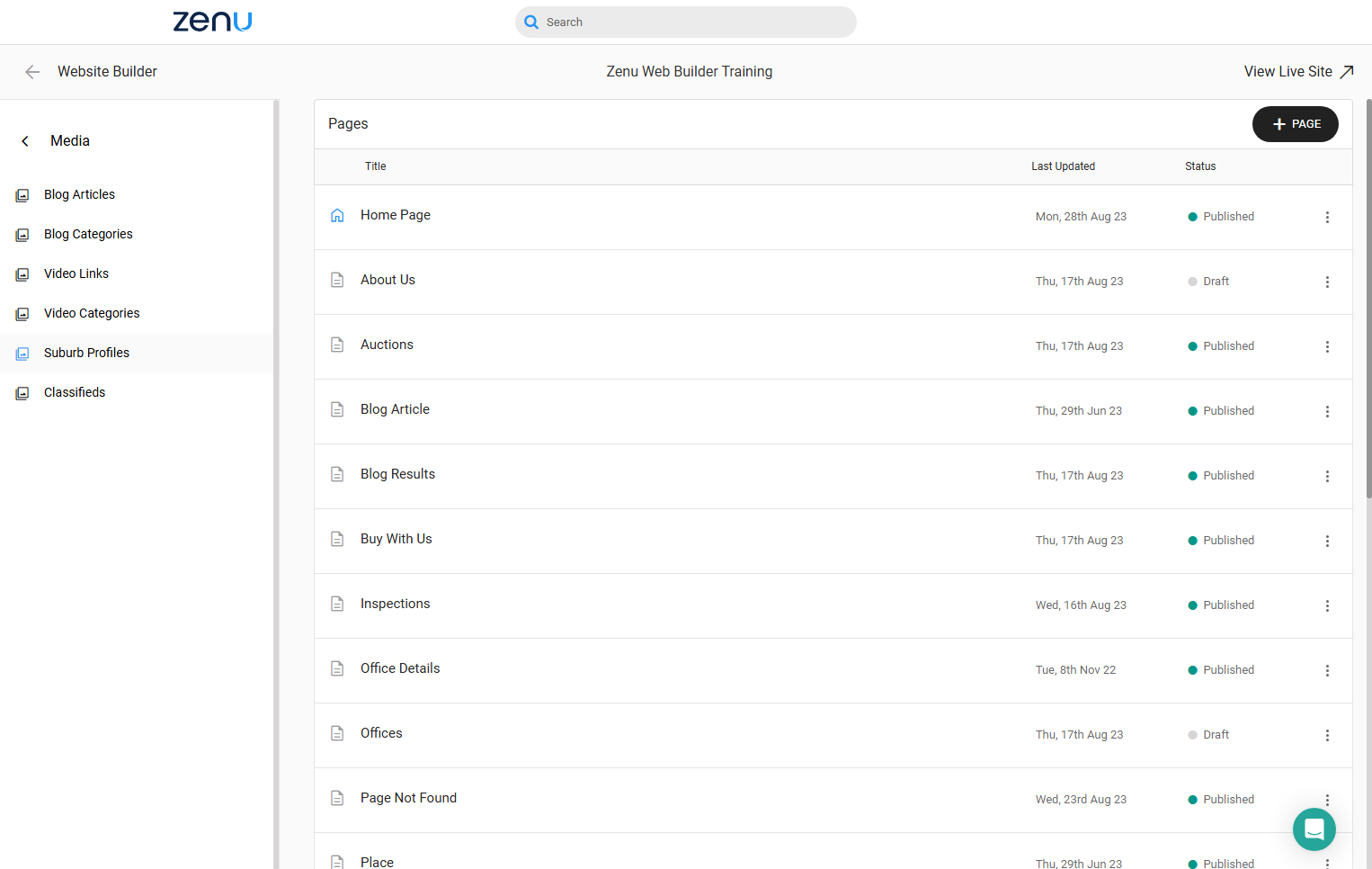Viewport: 1372px width, 869px height.
Task: Click the Video Links media icon
Action: tap(22, 274)
